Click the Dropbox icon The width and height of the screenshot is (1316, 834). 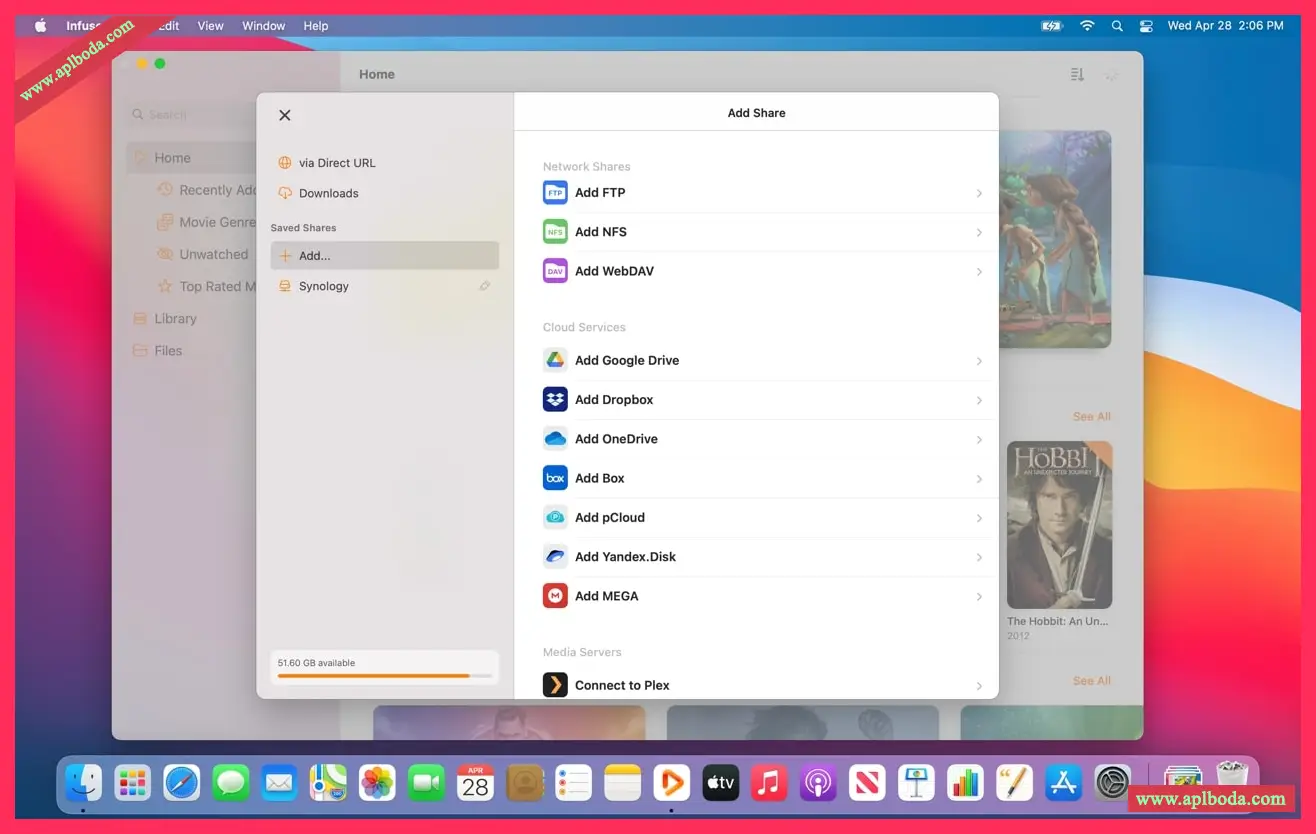pos(555,399)
